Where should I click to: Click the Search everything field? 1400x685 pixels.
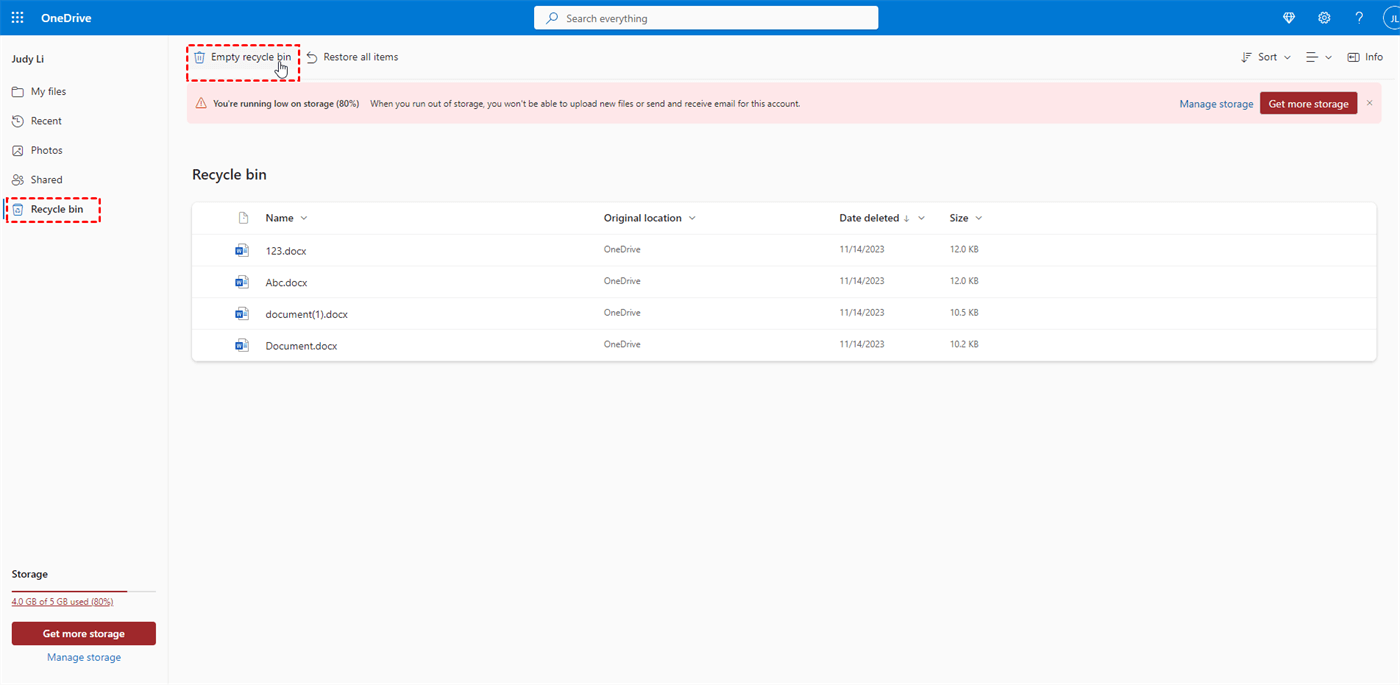[x=706, y=18]
